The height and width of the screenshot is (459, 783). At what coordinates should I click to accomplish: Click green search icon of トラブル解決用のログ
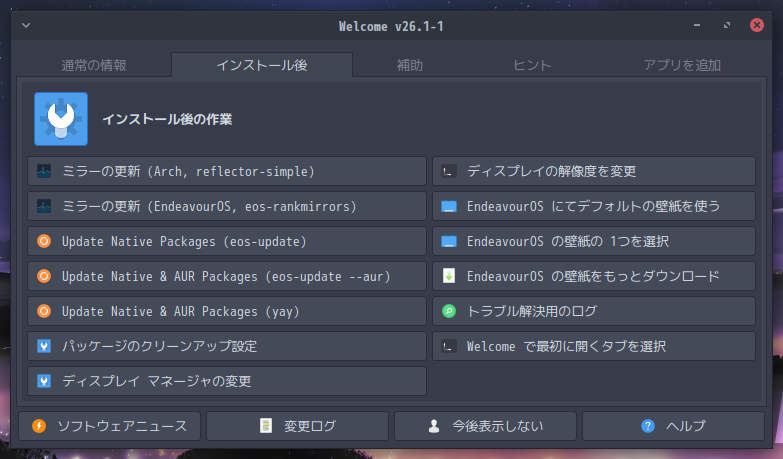click(448, 311)
